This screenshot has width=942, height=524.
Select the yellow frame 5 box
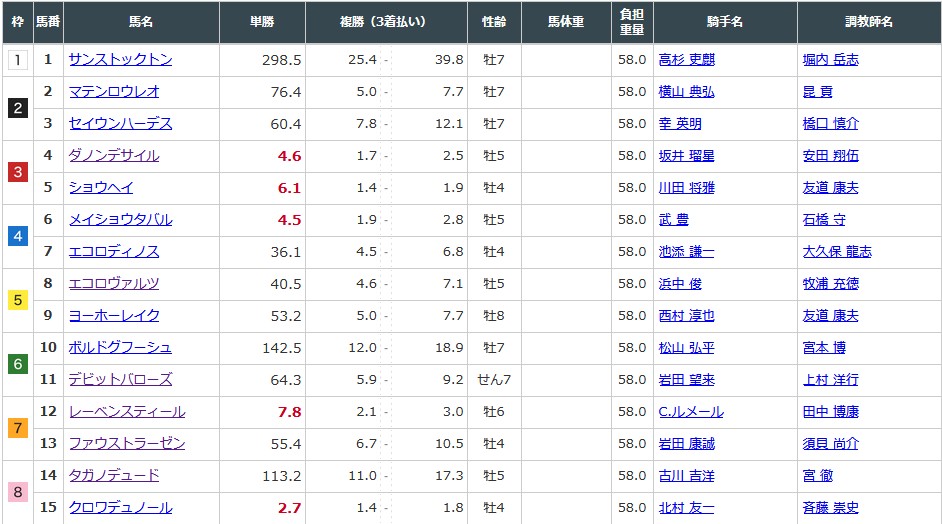tap(17, 300)
